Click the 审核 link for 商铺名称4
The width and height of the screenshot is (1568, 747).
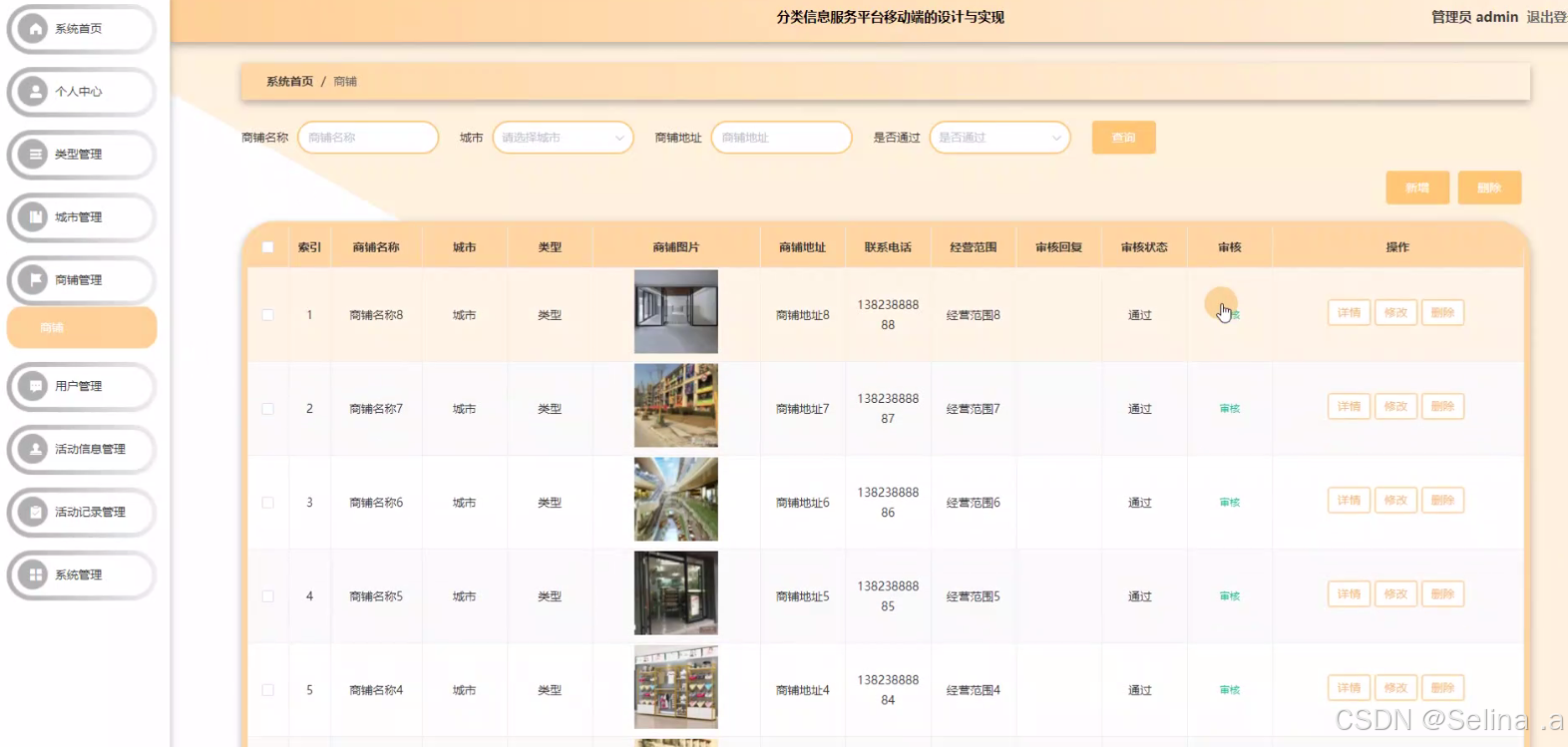pyautogui.click(x=1230, y=690)
